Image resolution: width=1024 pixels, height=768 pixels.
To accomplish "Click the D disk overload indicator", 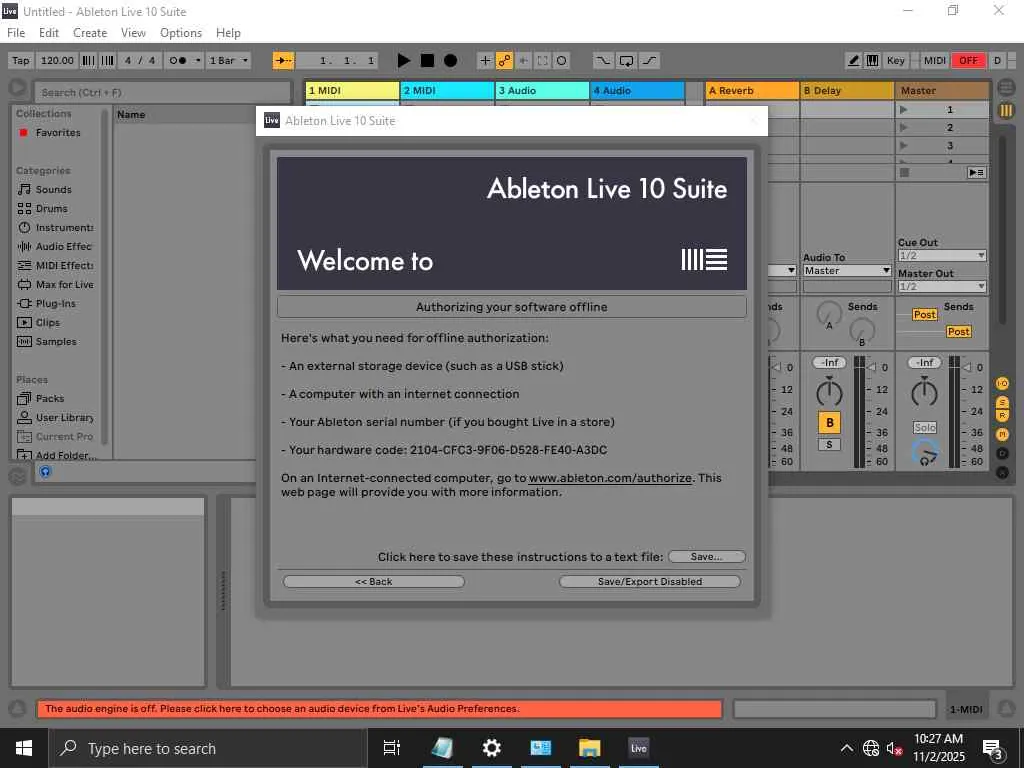I will click(x=997, y=61).
